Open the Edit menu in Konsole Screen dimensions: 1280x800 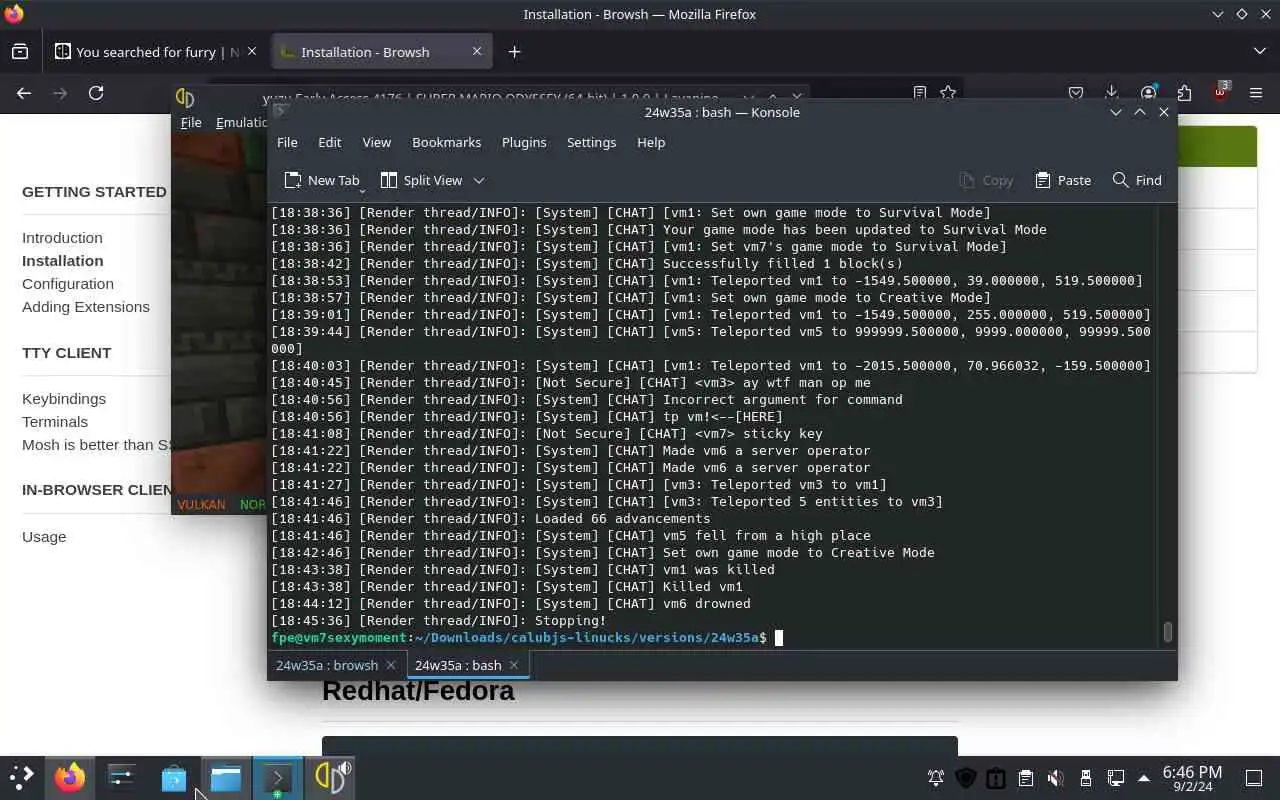tap(330, 142)
